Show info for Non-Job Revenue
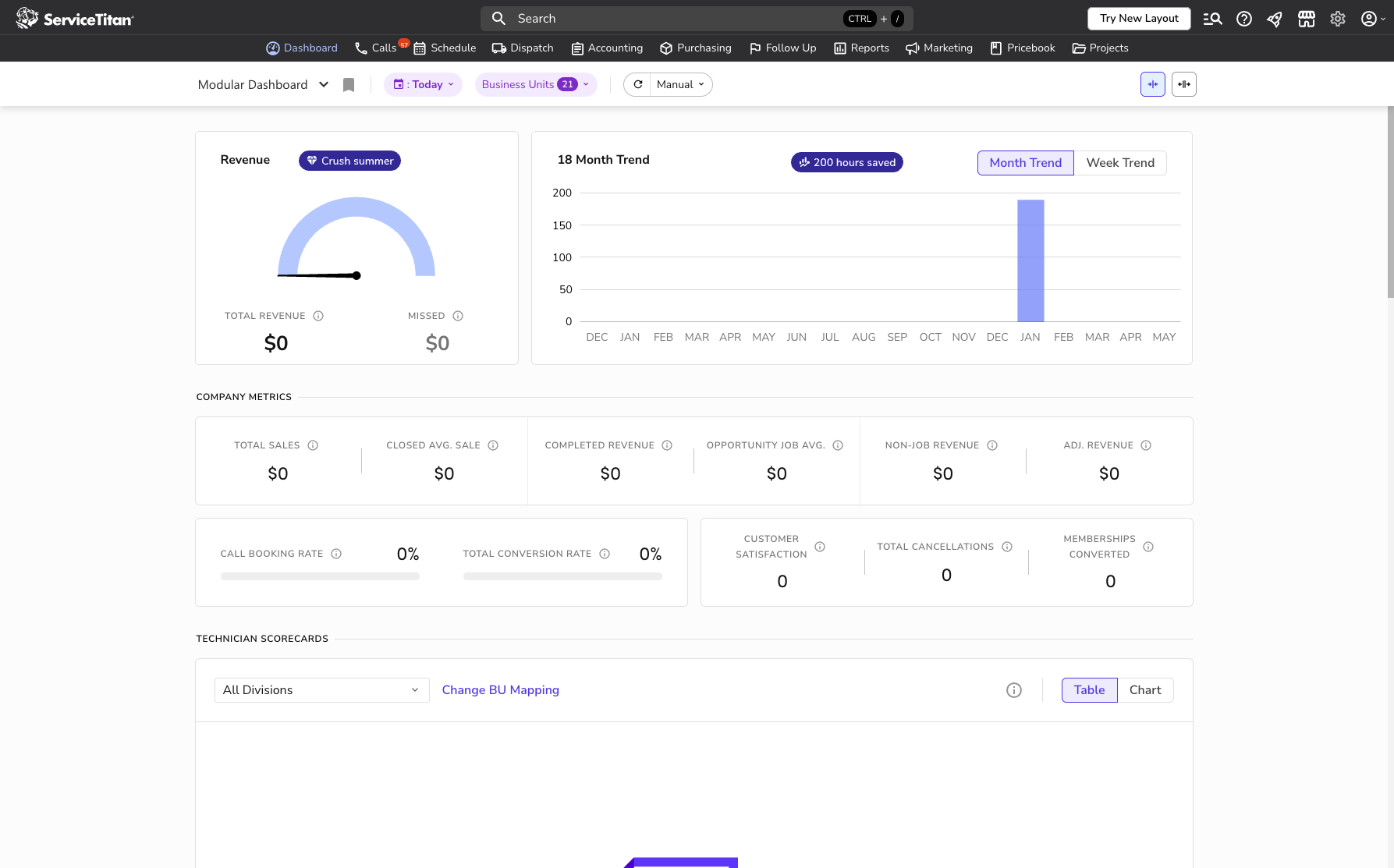Viewport: 1394px width, 868px height. 992,445
